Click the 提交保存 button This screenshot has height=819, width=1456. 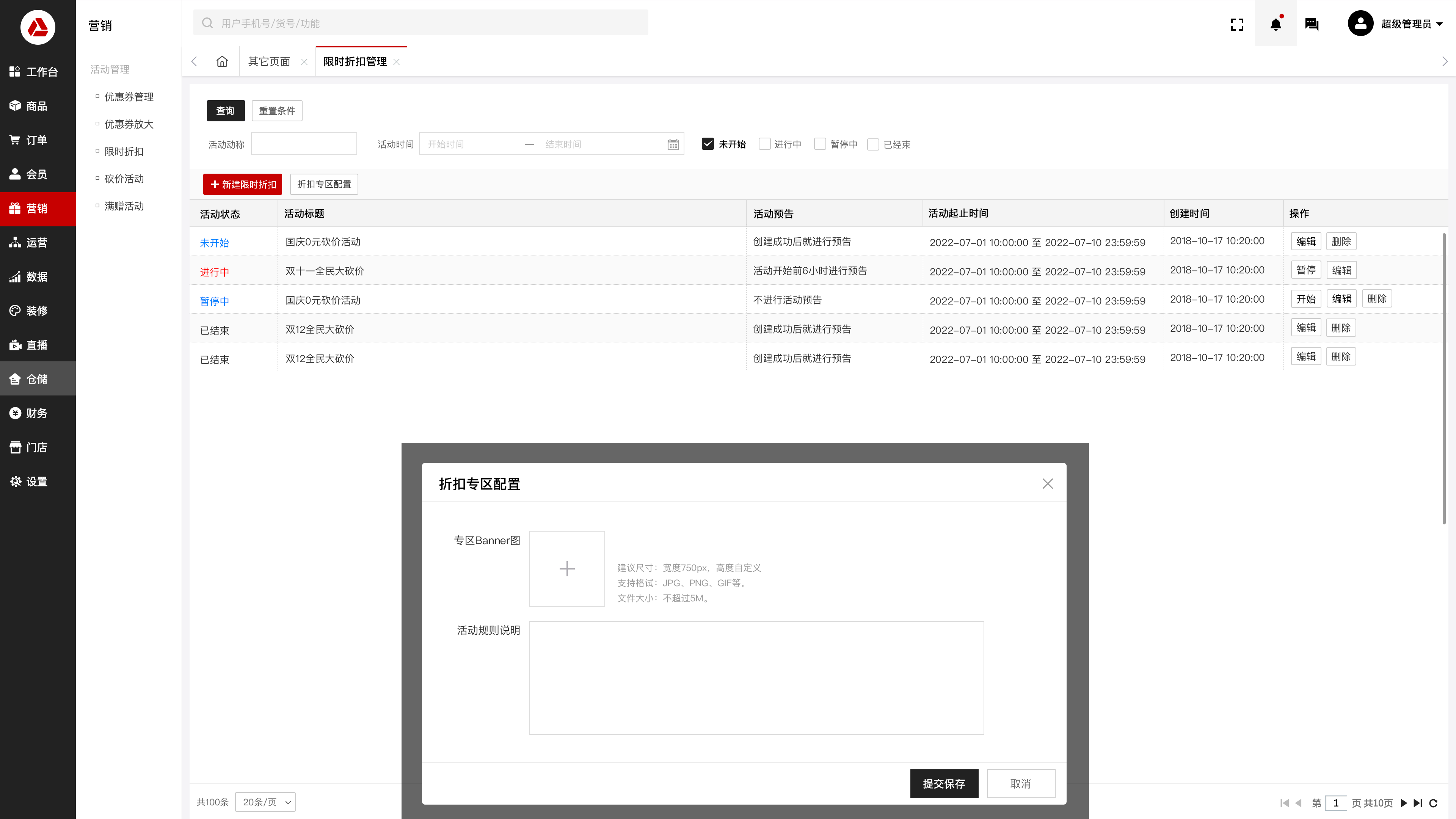coord(944,783)
